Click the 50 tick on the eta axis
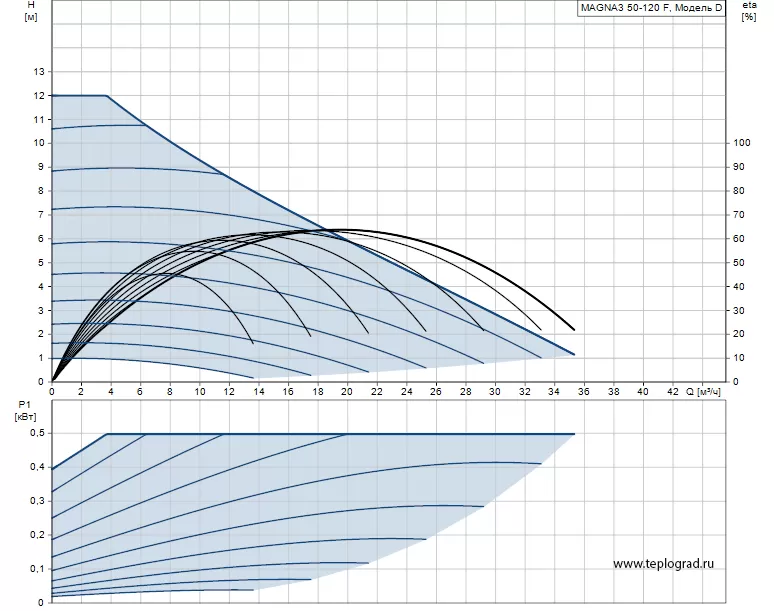774x611 pixels. coord(739,263)
